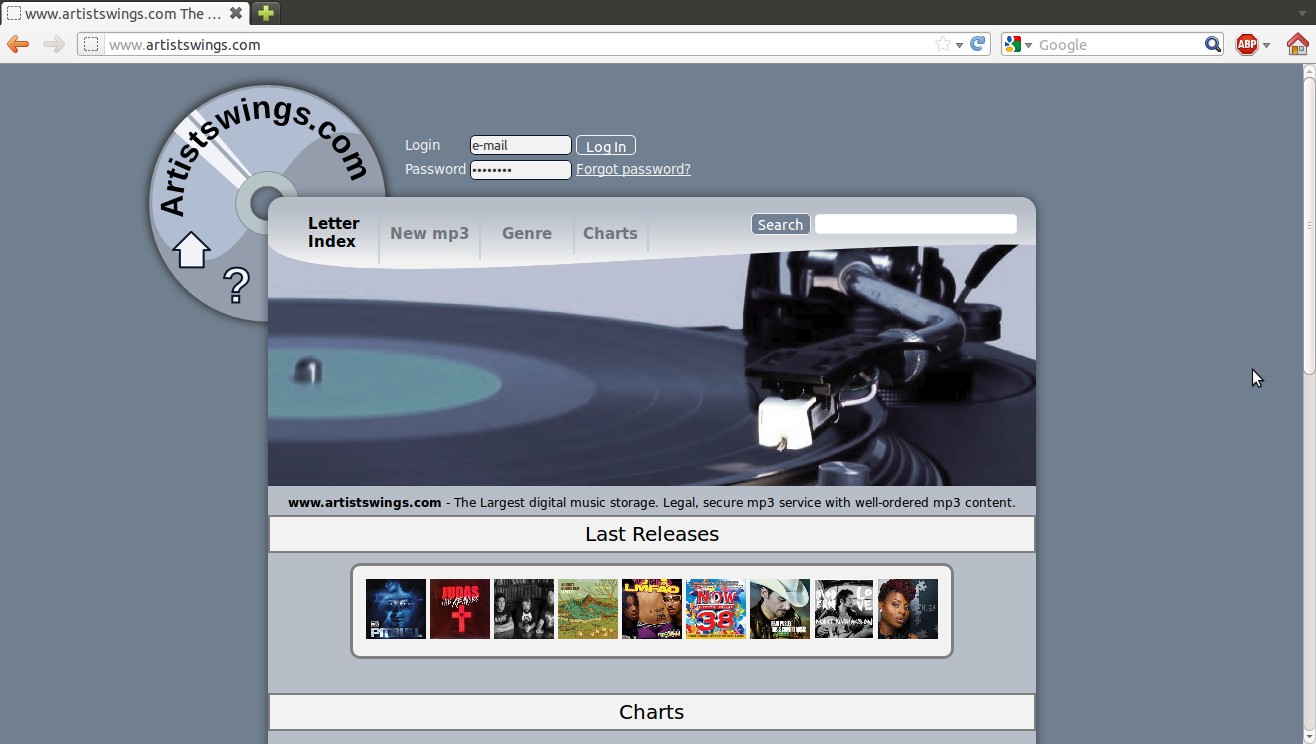Click the browser forward arrow
The height and width of the screenshot is (744, 1316).
coord(54,44)
